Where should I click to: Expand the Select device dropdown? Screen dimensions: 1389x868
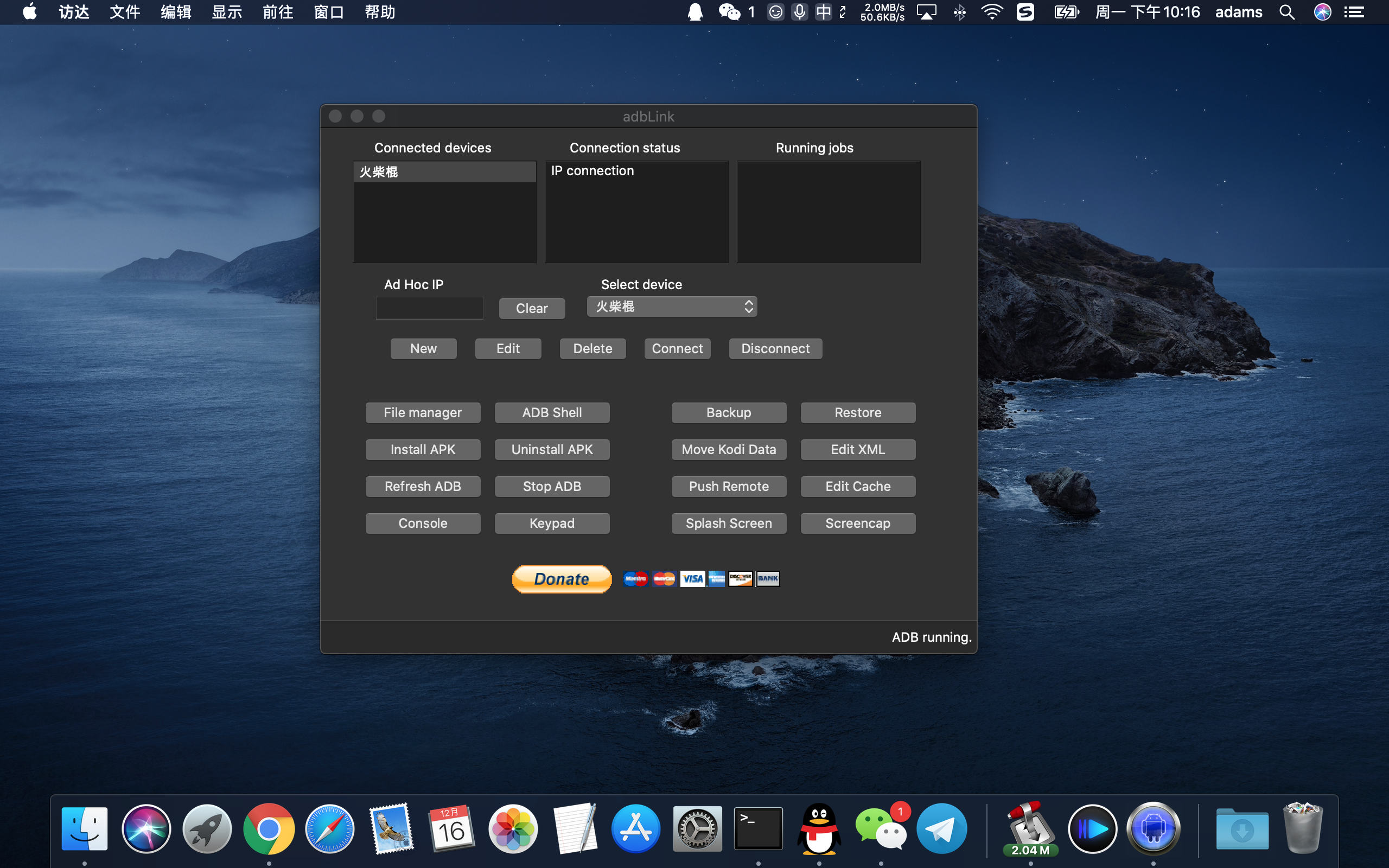(672, 307)
